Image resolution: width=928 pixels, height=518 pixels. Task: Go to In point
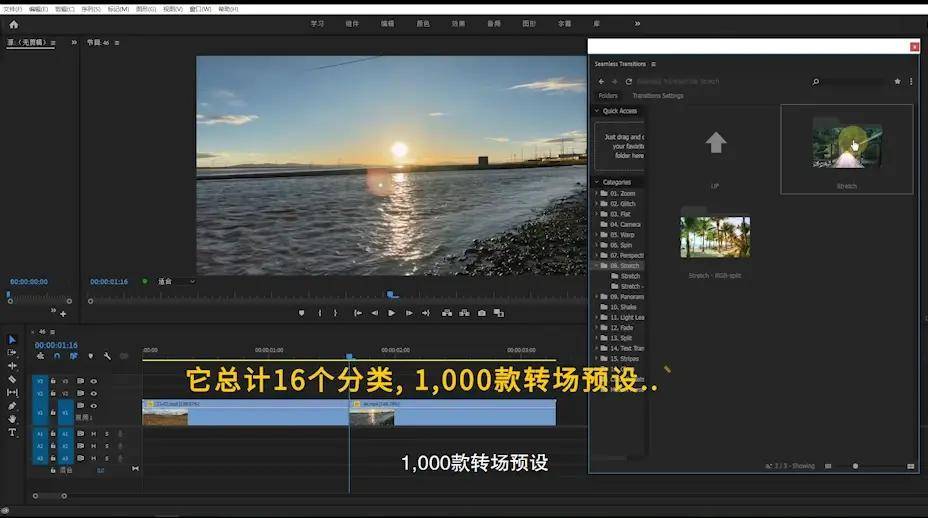pos(357,313)
